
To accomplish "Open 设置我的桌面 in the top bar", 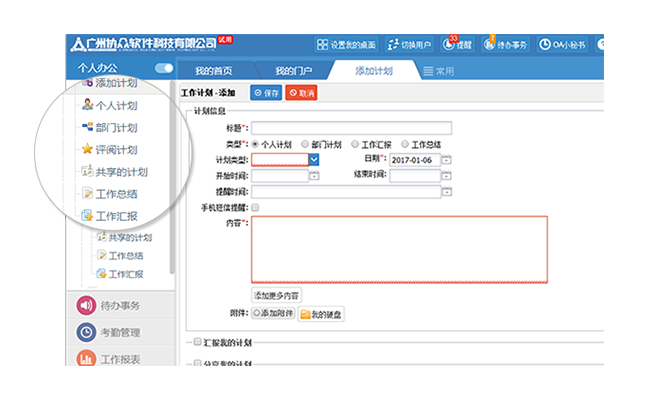I will point(346,44).
